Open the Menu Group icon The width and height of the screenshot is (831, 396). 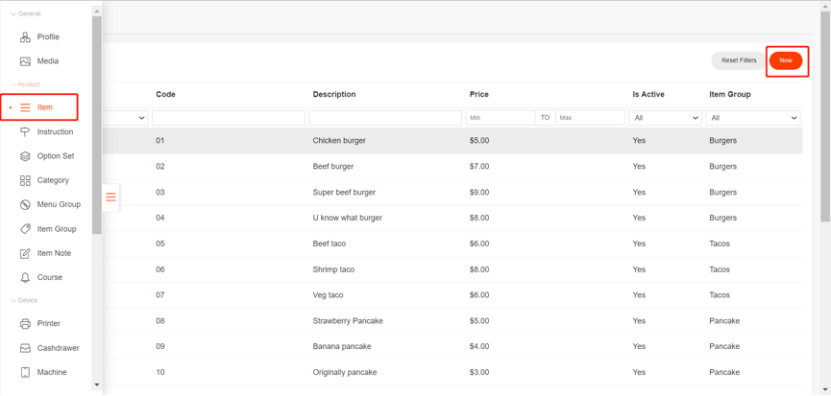pyautogui.click(x=25, y=205)
